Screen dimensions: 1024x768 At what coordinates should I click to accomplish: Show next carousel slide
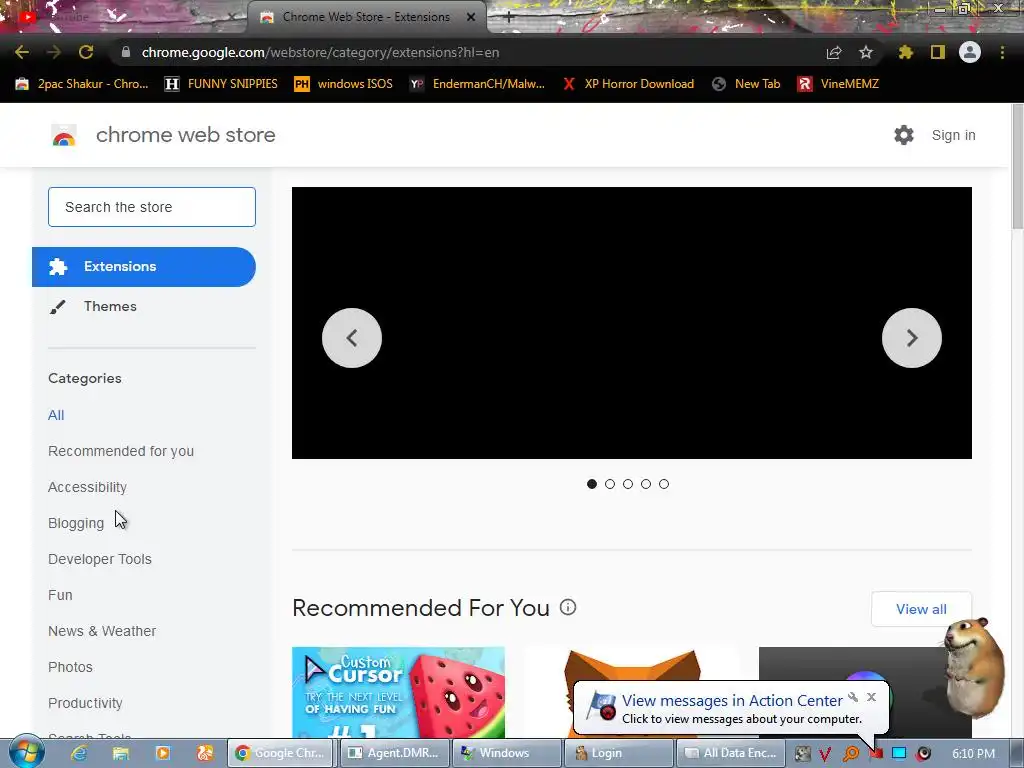click(x=912, y=338)
